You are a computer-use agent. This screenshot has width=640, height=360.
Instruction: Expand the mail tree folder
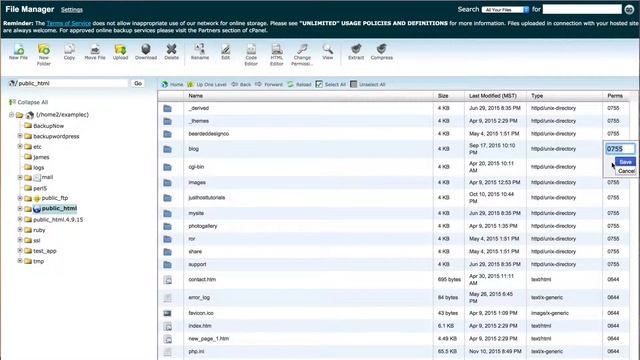(x=20, y=177)
